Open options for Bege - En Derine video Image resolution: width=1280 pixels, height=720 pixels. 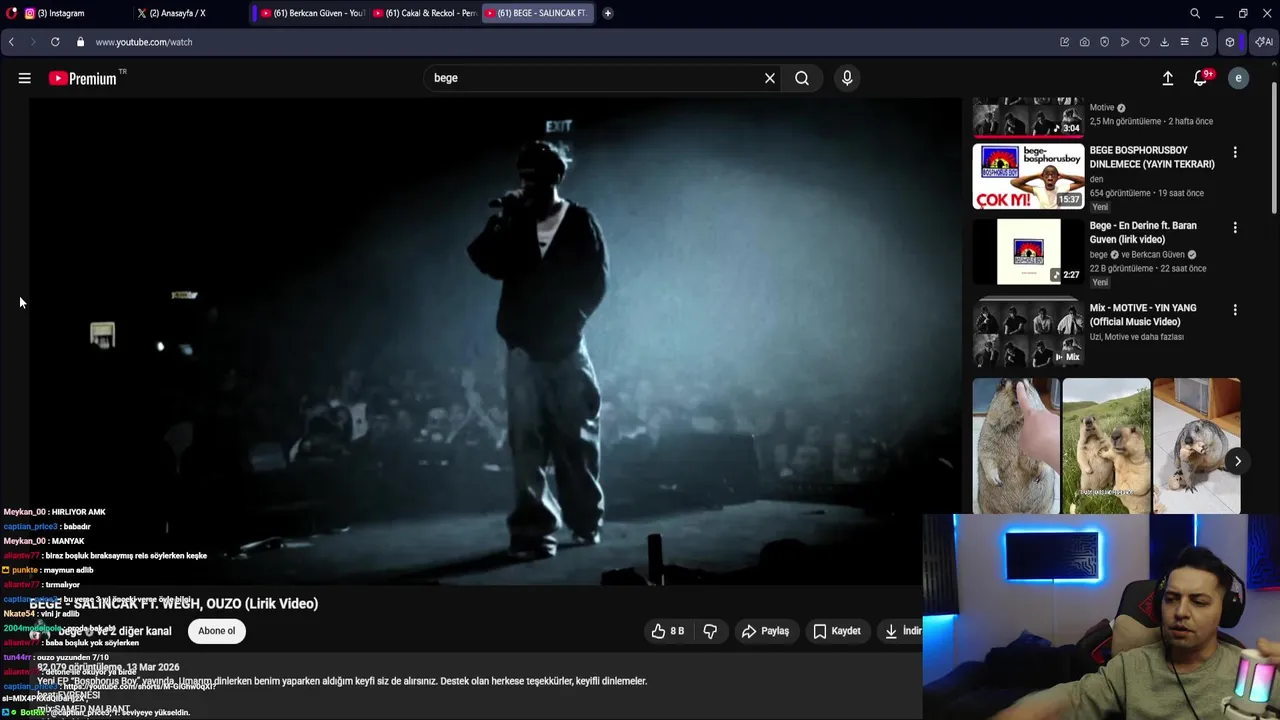pyautogui.click(x=1235, y=228)
